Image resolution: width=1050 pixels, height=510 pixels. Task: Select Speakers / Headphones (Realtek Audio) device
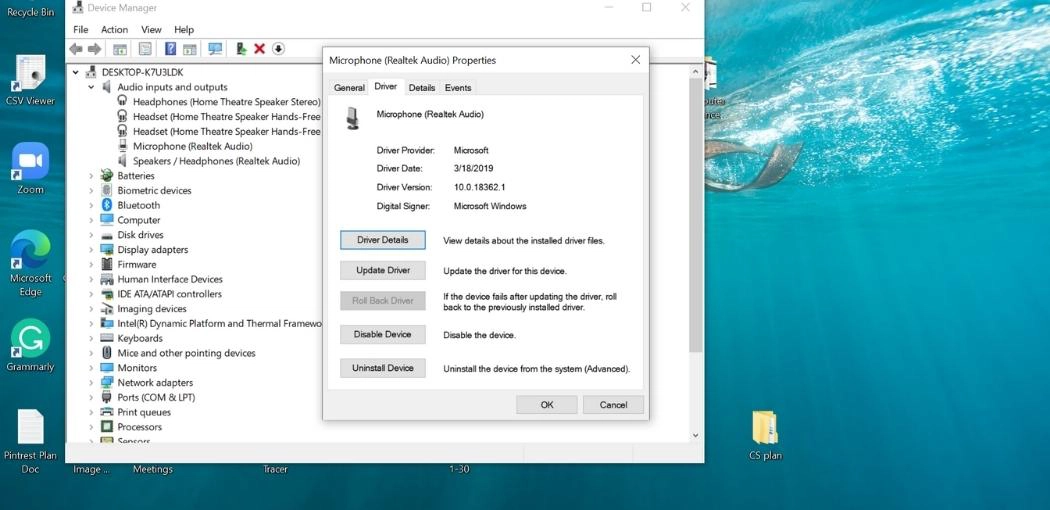(208, 161)
